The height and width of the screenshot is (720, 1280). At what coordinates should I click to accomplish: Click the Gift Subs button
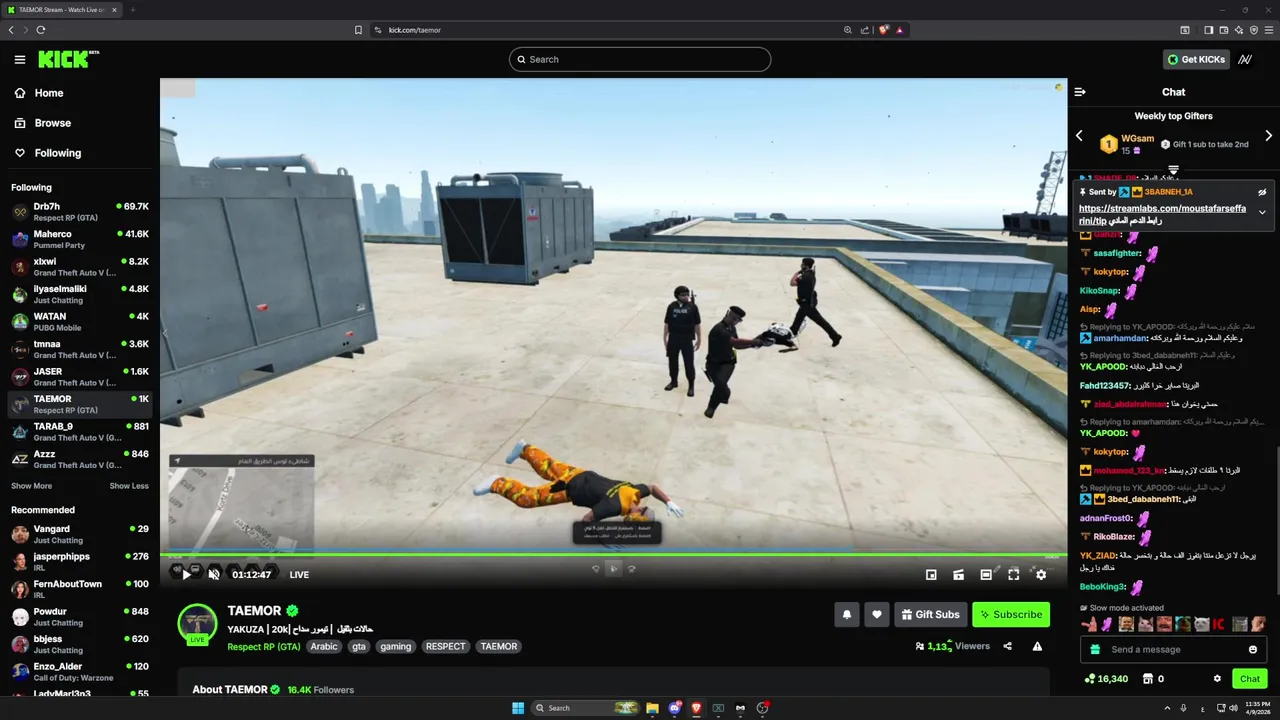[x=930, y=614]
